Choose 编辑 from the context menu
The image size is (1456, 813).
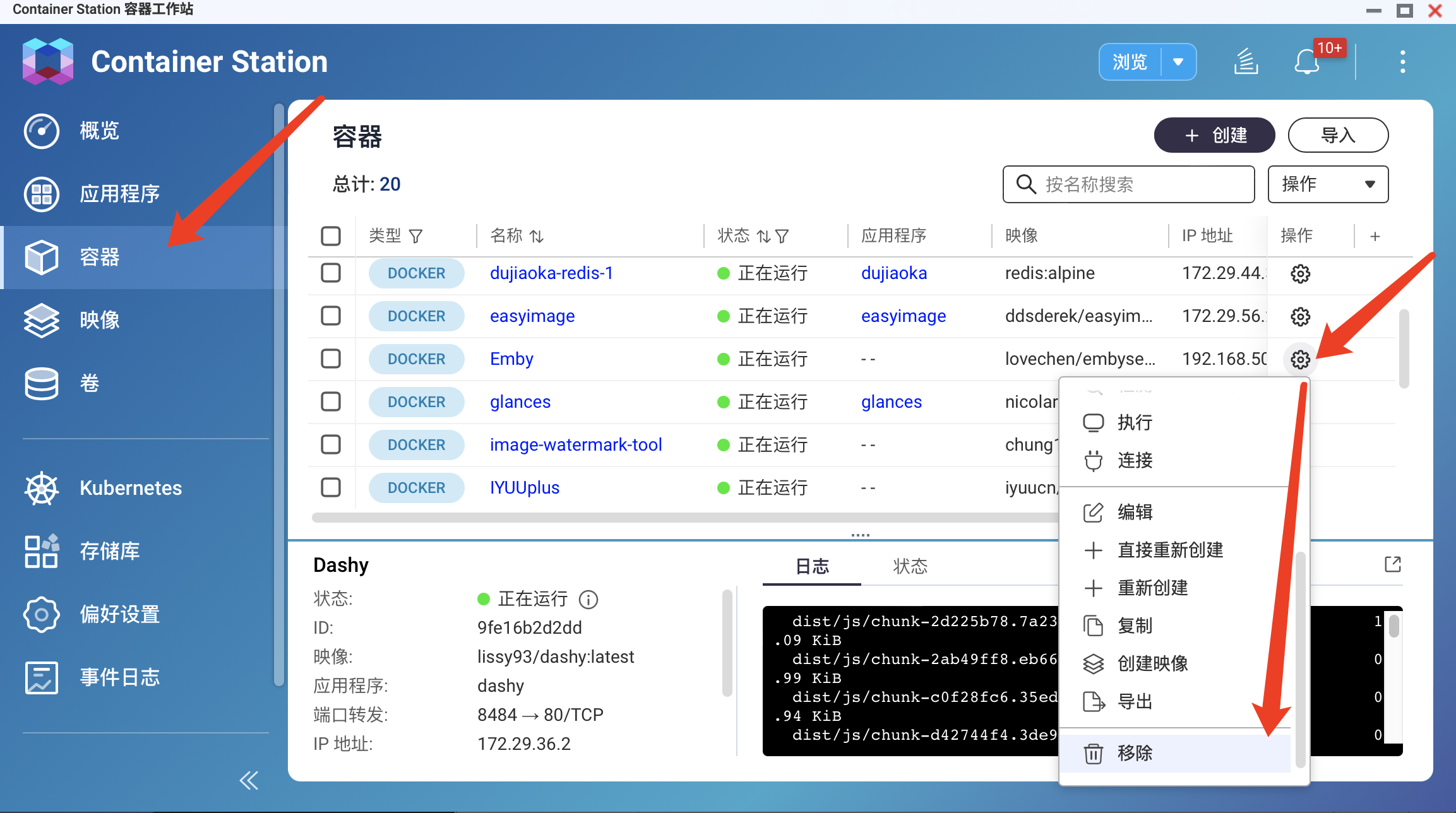click(1174, 512)
